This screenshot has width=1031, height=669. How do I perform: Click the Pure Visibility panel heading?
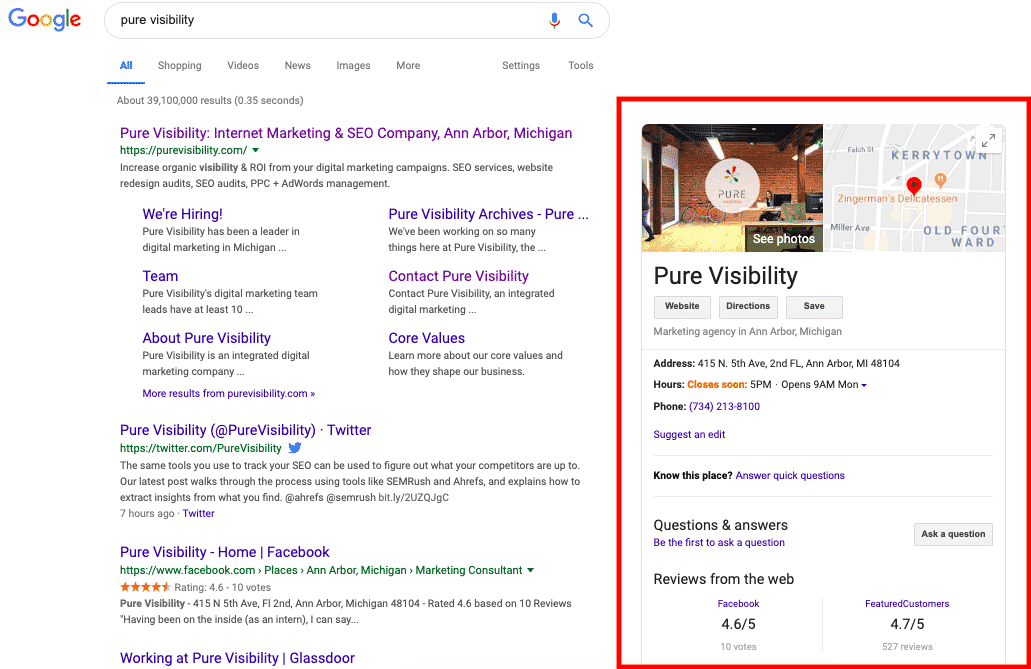[x=725, y=276]
